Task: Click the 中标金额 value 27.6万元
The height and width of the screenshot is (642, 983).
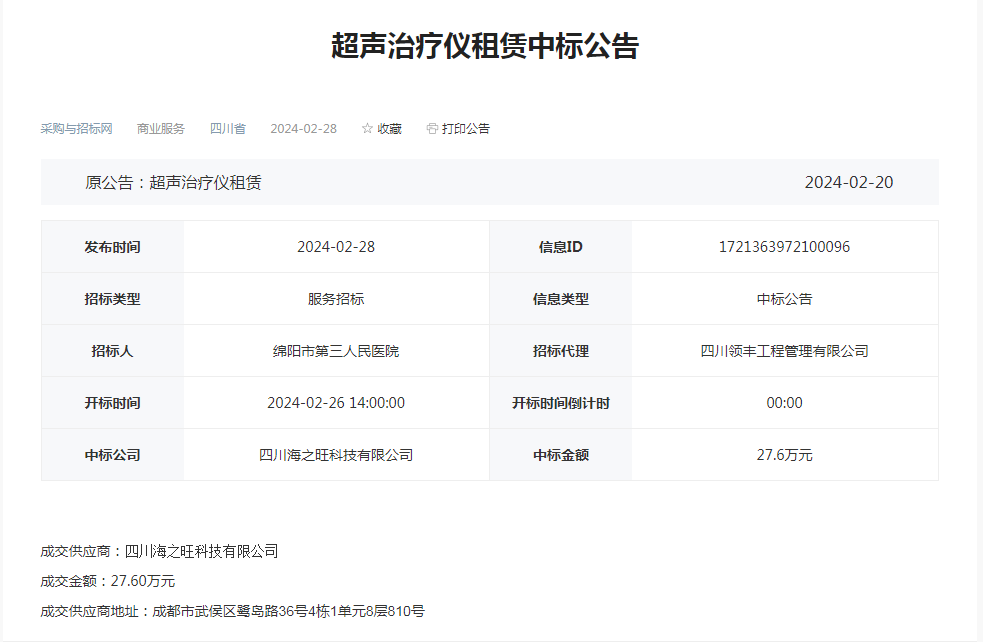Action: pos(784,455)
